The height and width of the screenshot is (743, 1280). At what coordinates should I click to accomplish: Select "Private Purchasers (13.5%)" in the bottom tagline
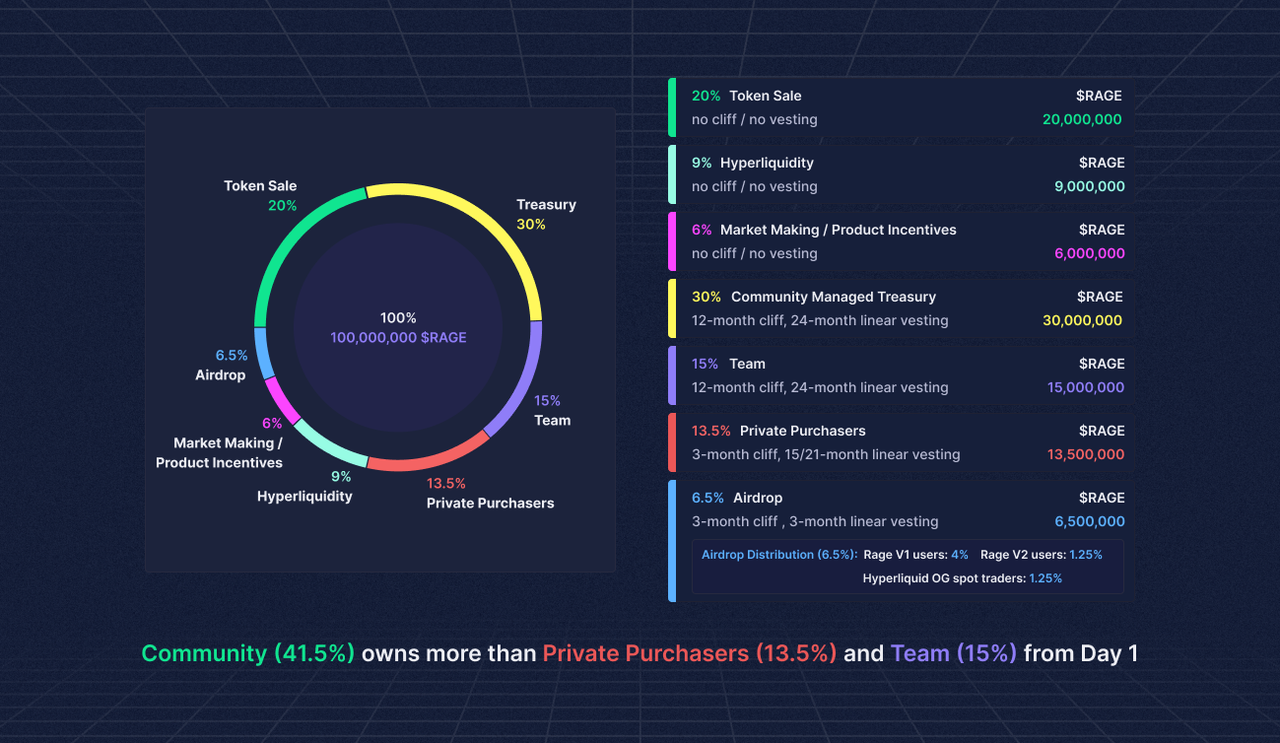coord(690,654)
